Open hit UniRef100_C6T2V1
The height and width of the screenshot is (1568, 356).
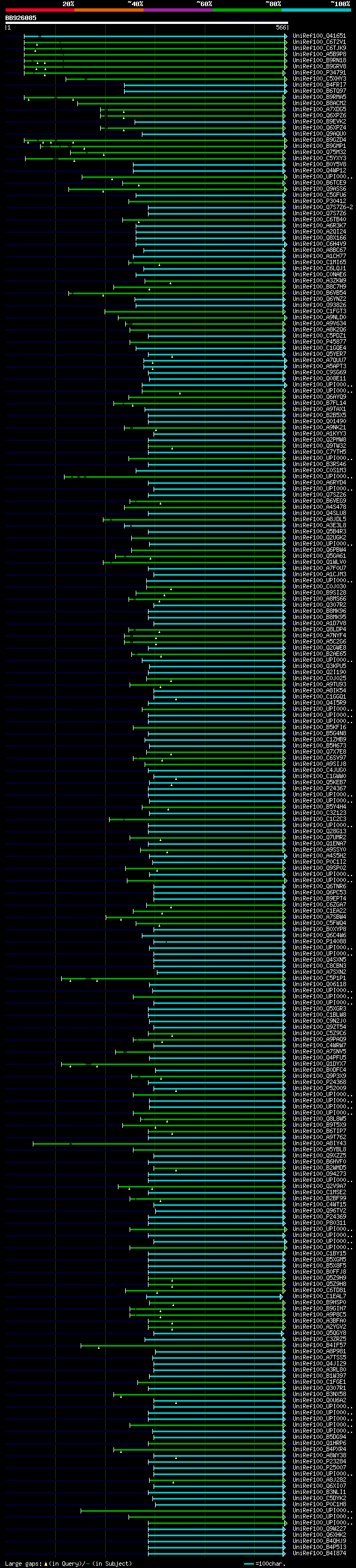pyautogui.click(x=319, y=42)
